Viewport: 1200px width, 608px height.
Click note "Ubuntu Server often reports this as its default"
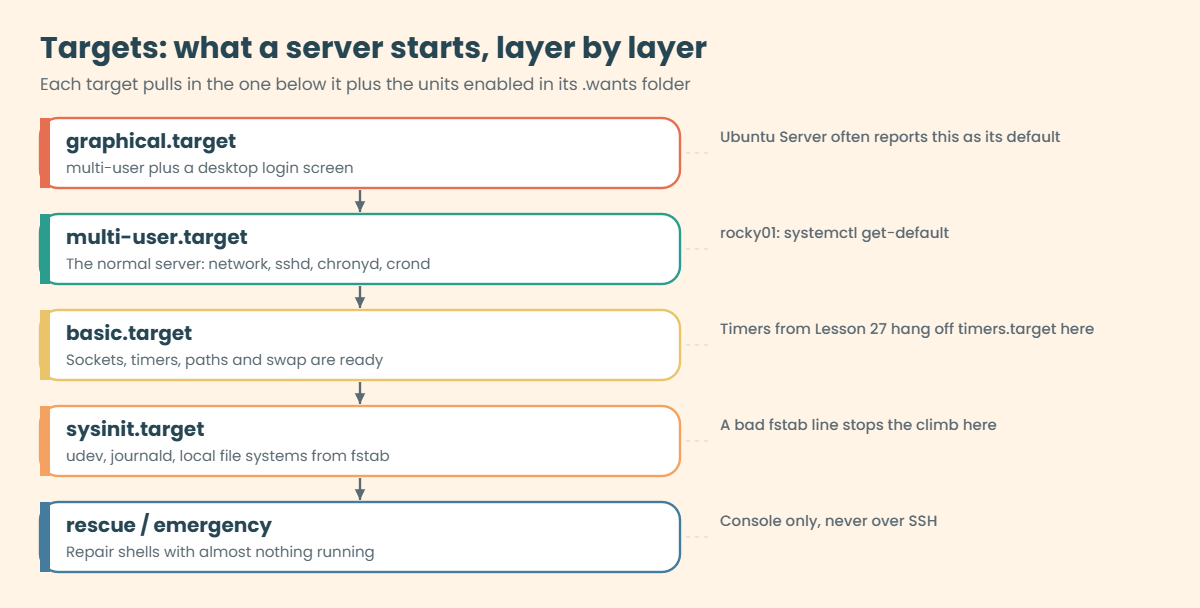(x=890, y=137)
